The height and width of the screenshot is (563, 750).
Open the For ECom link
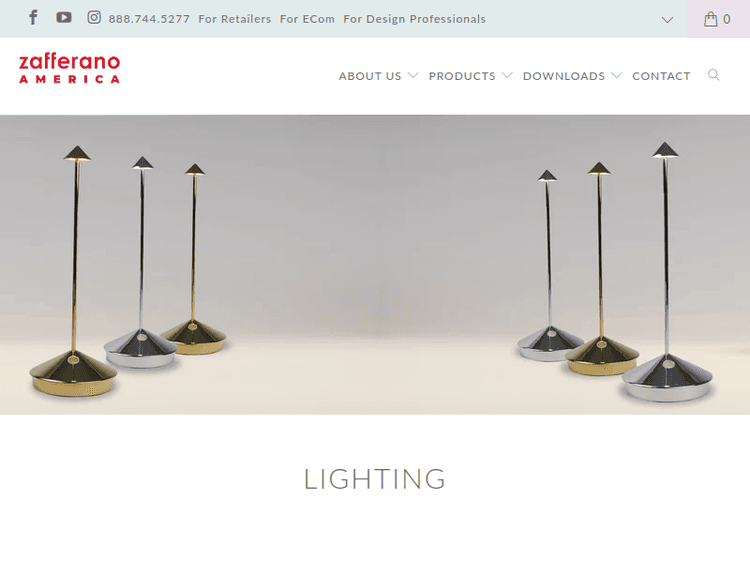tap(307, 19)
